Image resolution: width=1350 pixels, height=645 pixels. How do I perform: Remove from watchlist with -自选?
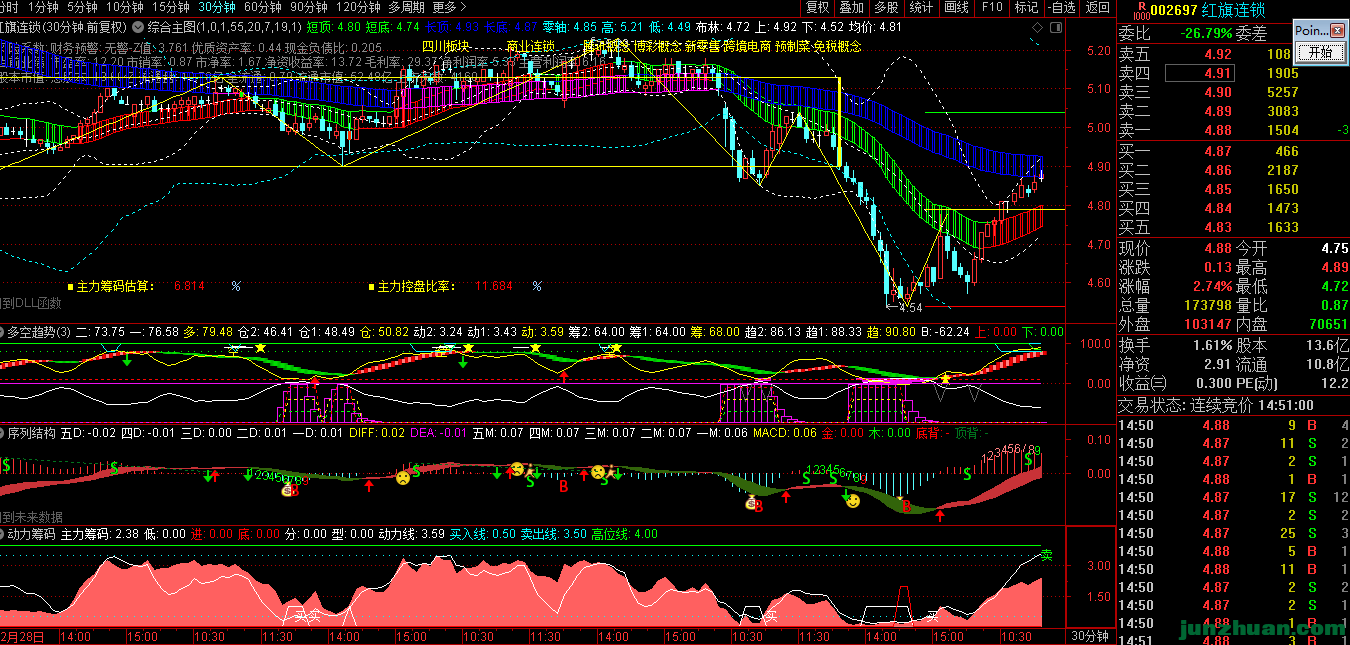pos(1063,7)
